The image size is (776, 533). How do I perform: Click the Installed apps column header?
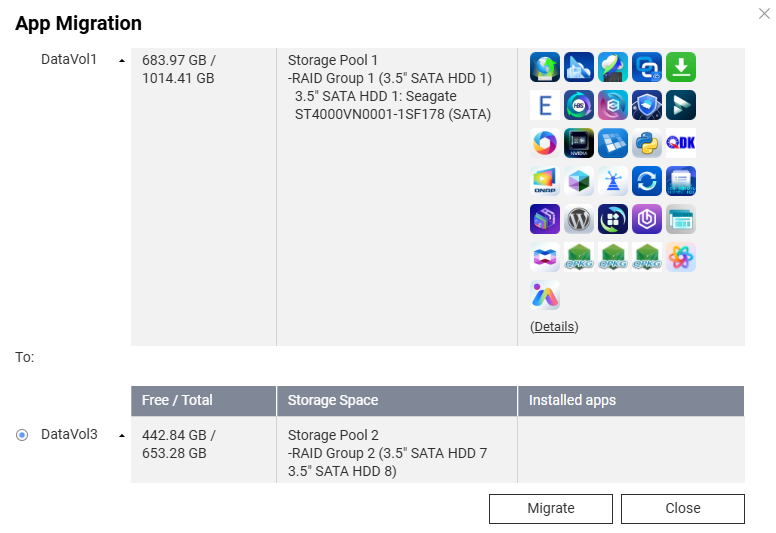click(572, 400)
